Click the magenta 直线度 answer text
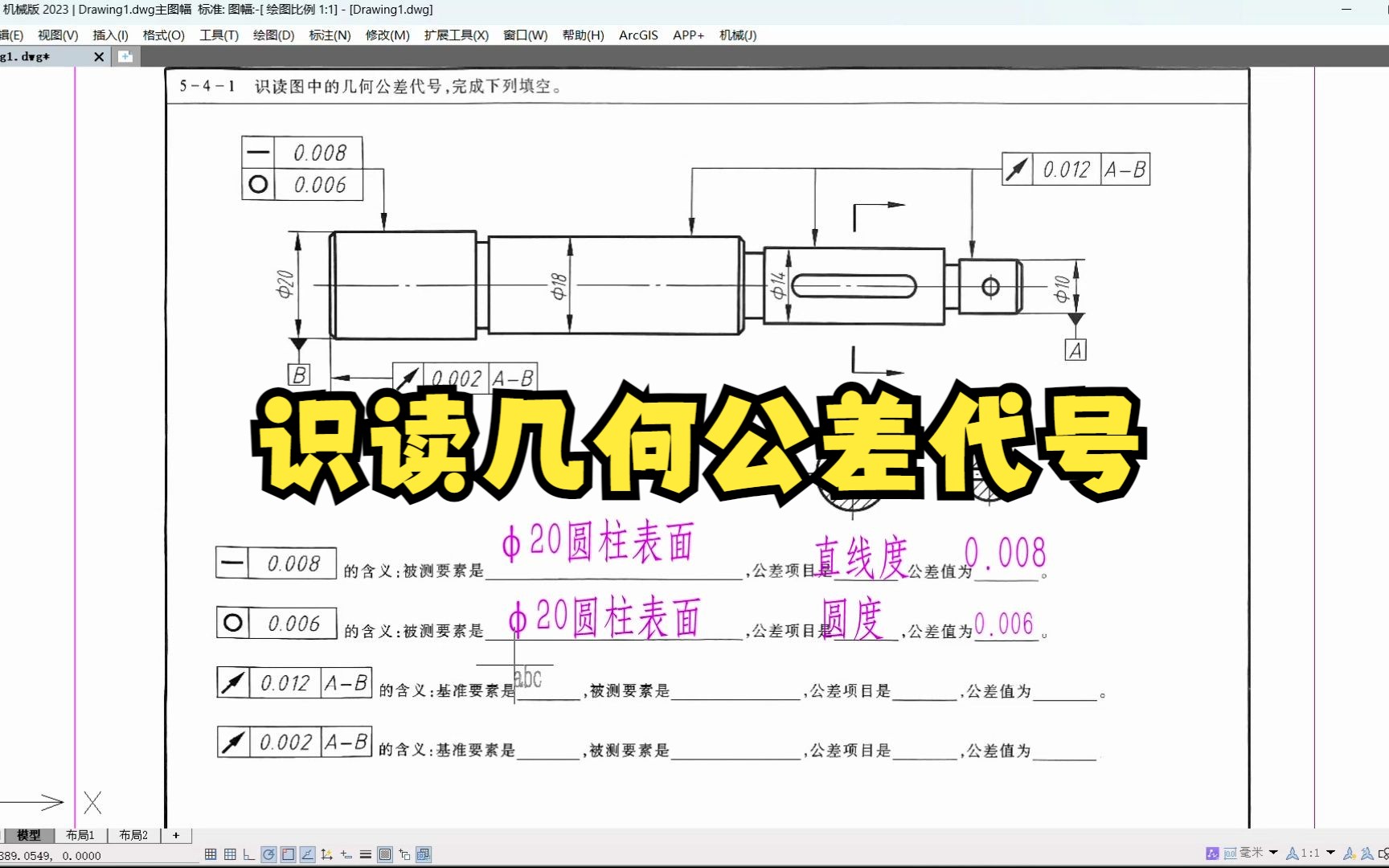This screenshot has height=868, width=1389. (x=861, y=557)
